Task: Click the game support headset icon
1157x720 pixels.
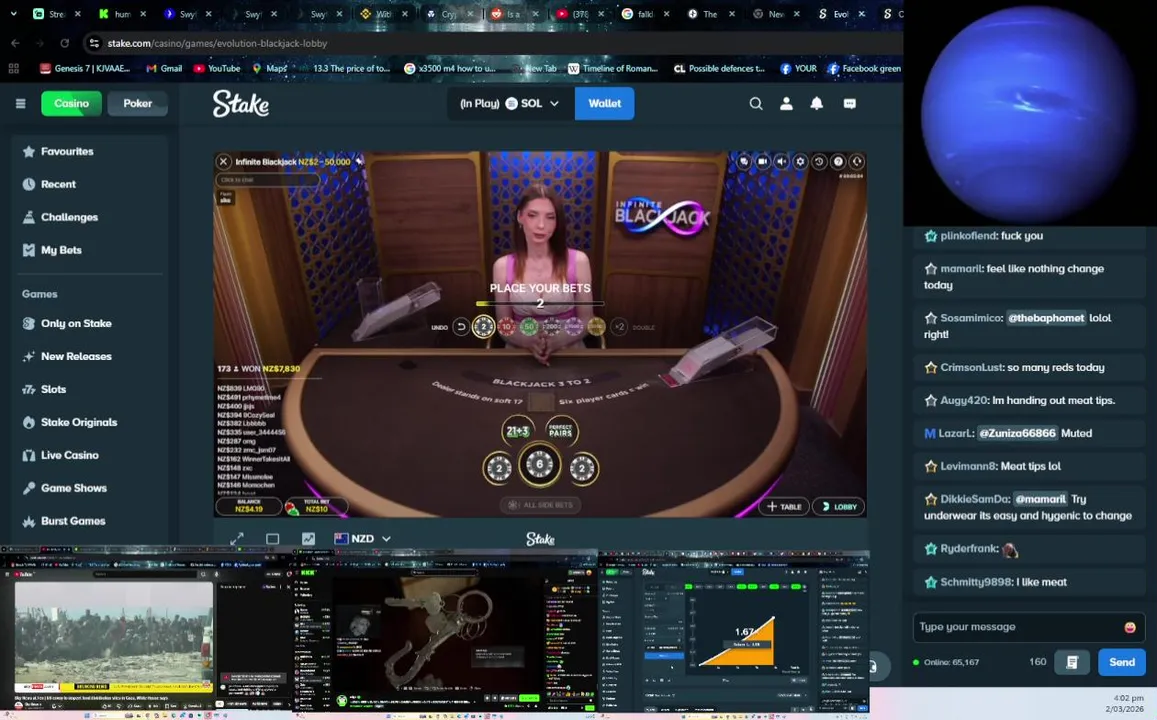Action: click(857, 162)
